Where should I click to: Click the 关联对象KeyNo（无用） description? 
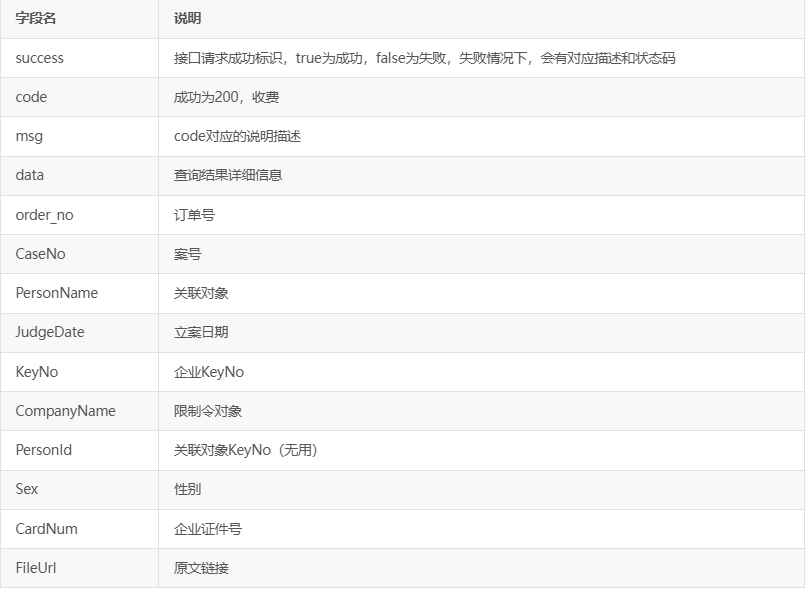[x=245, y=450]
